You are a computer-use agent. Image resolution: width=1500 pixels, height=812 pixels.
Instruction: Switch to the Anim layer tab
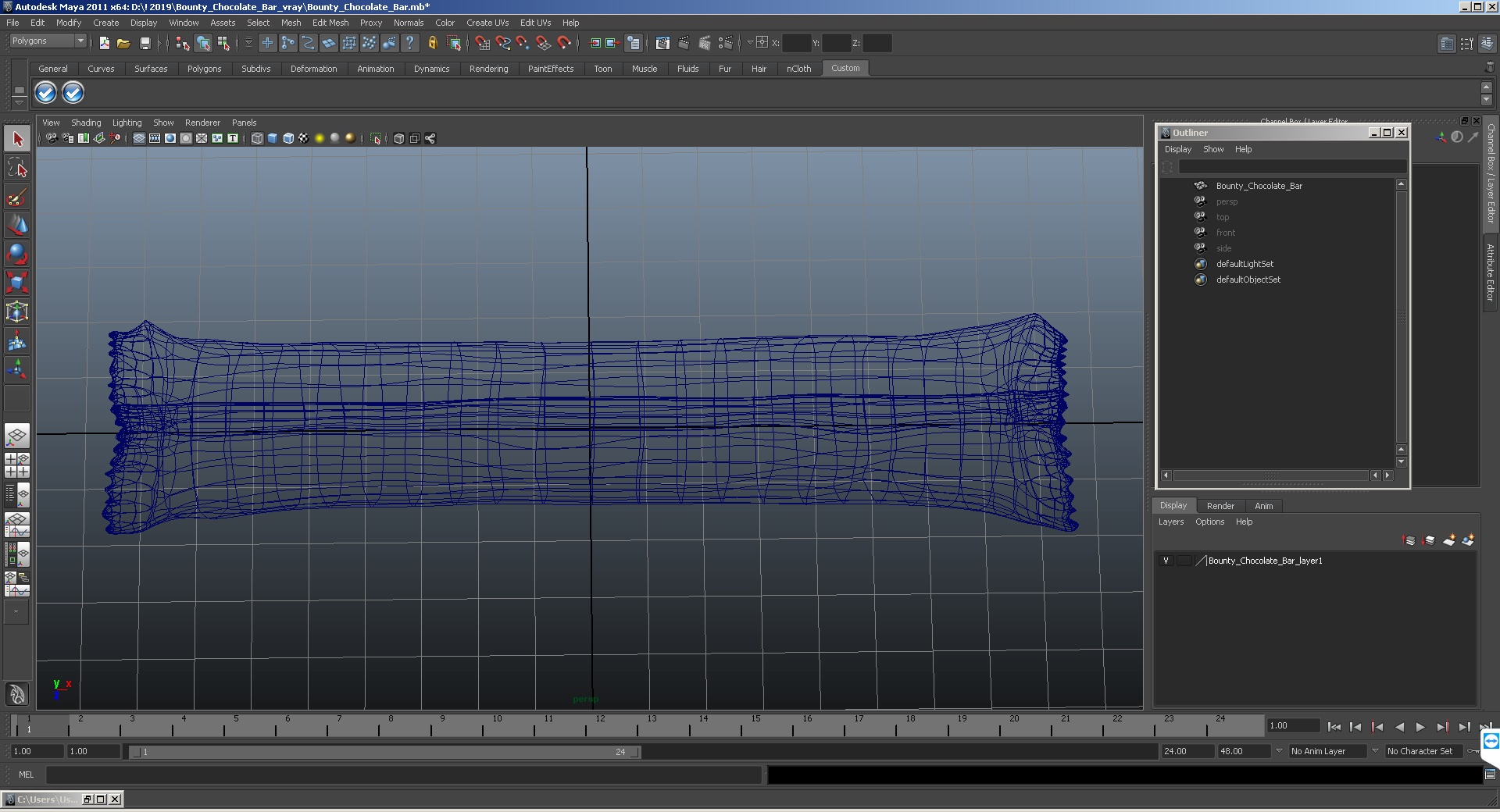(x=1263, y=506)
